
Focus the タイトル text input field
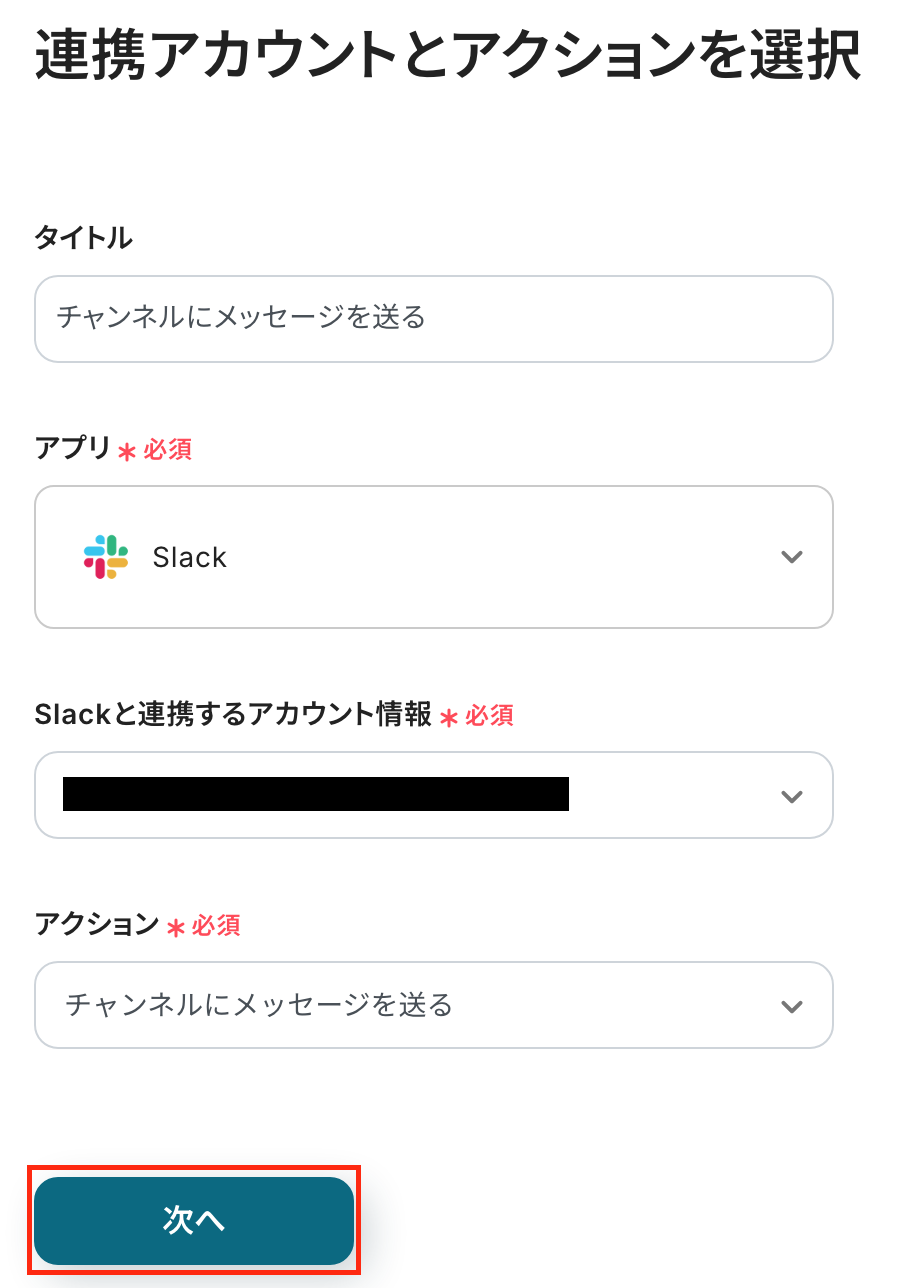(434, 319)
